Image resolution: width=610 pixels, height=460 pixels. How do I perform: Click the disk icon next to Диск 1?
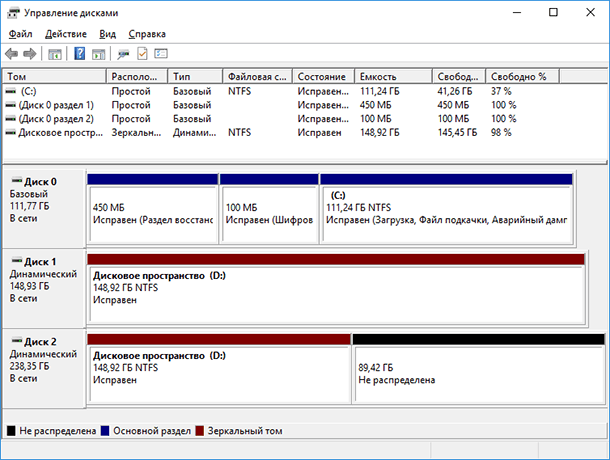coord(17,260)
